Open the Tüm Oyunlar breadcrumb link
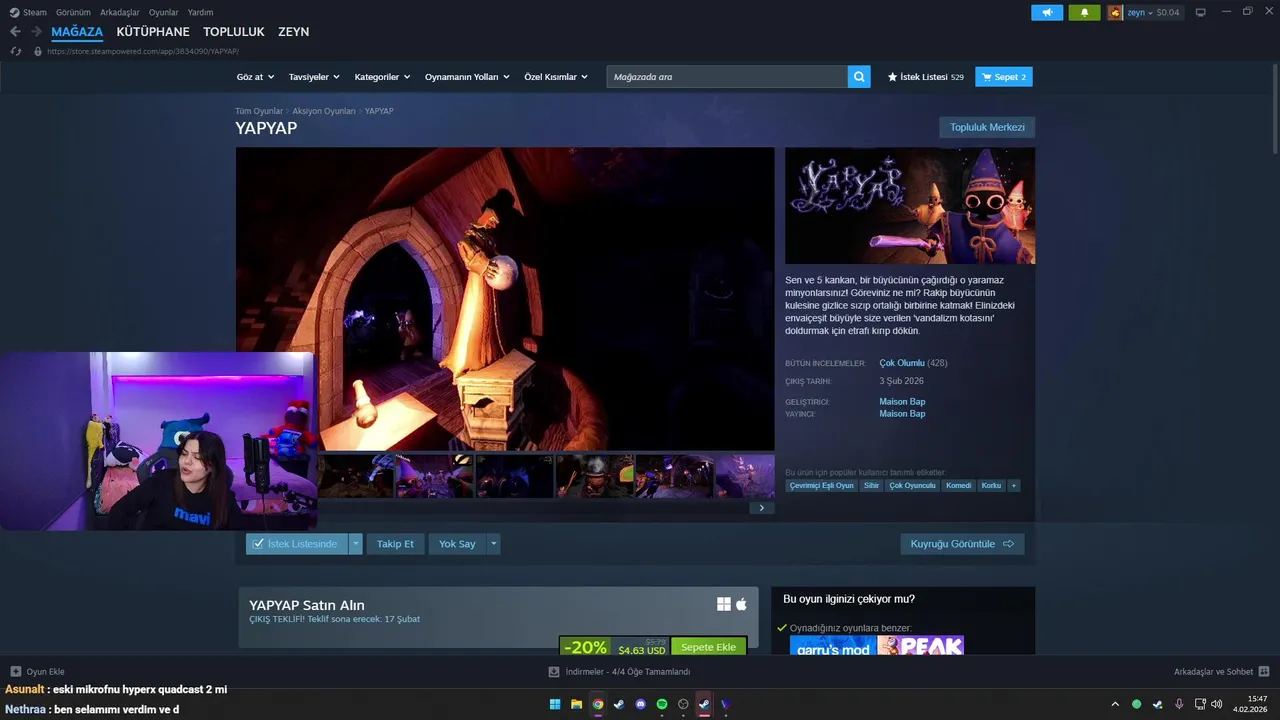The width and height of the screenshot is (1280, 720). pyautogui.click(x=259, y=111)
